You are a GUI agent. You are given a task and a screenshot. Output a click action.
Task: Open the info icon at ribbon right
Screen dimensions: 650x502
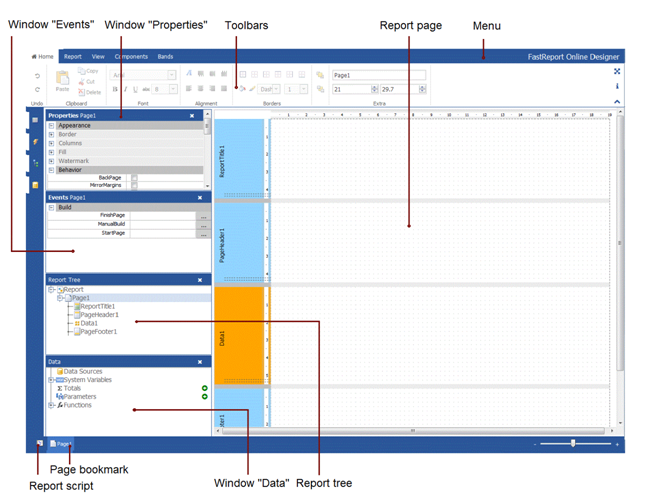(616, 86)
